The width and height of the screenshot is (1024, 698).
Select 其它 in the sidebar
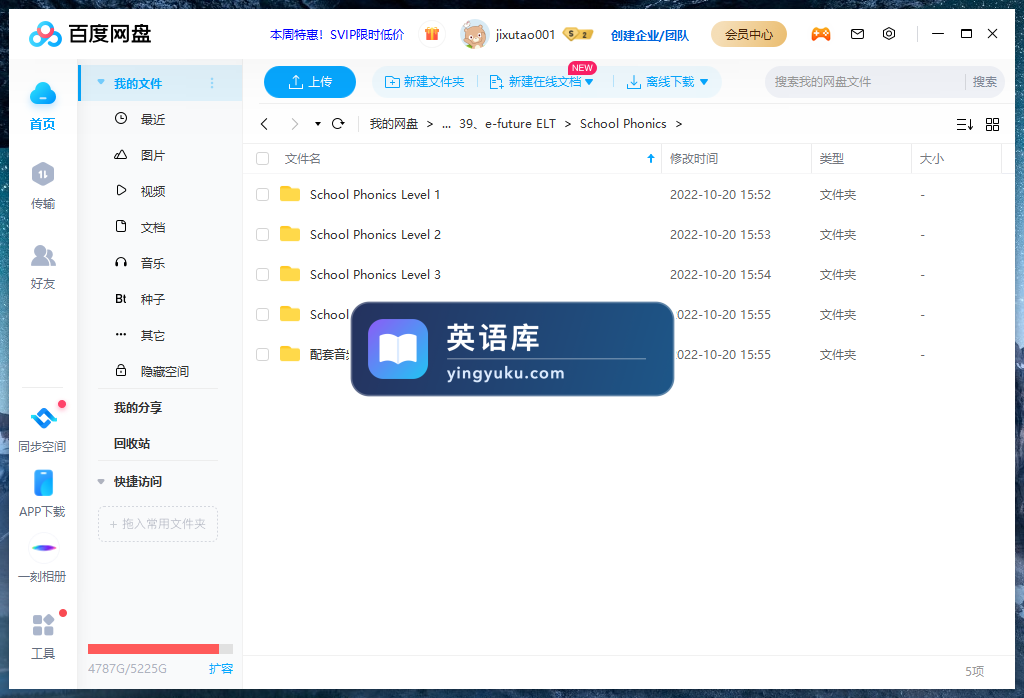click(153, 336)
